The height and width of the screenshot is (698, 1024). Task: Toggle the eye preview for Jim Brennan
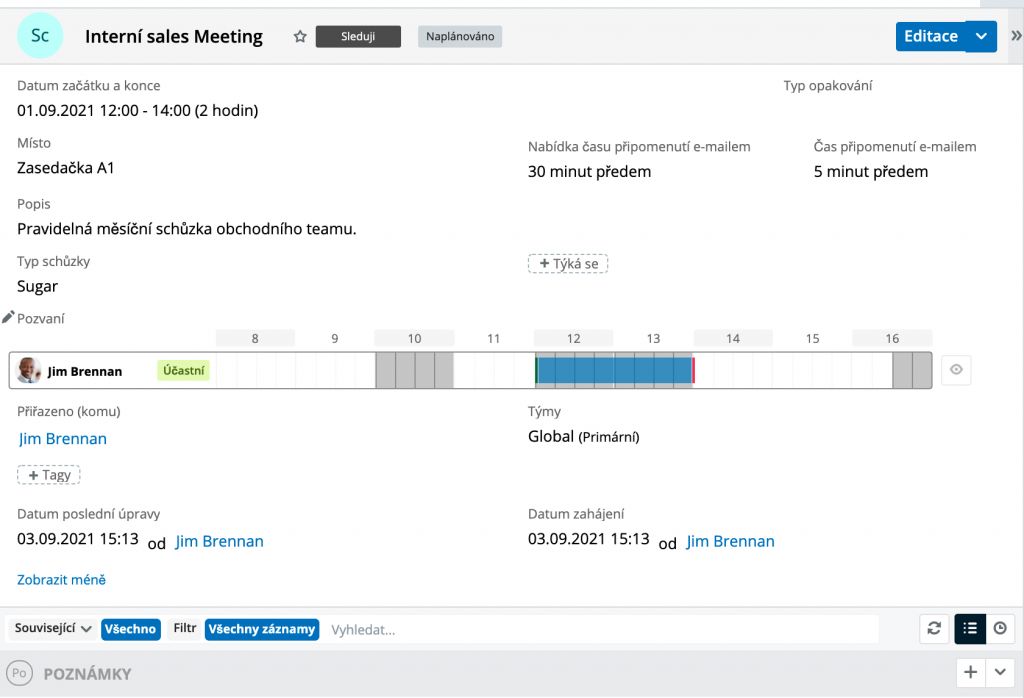point(956,370)
